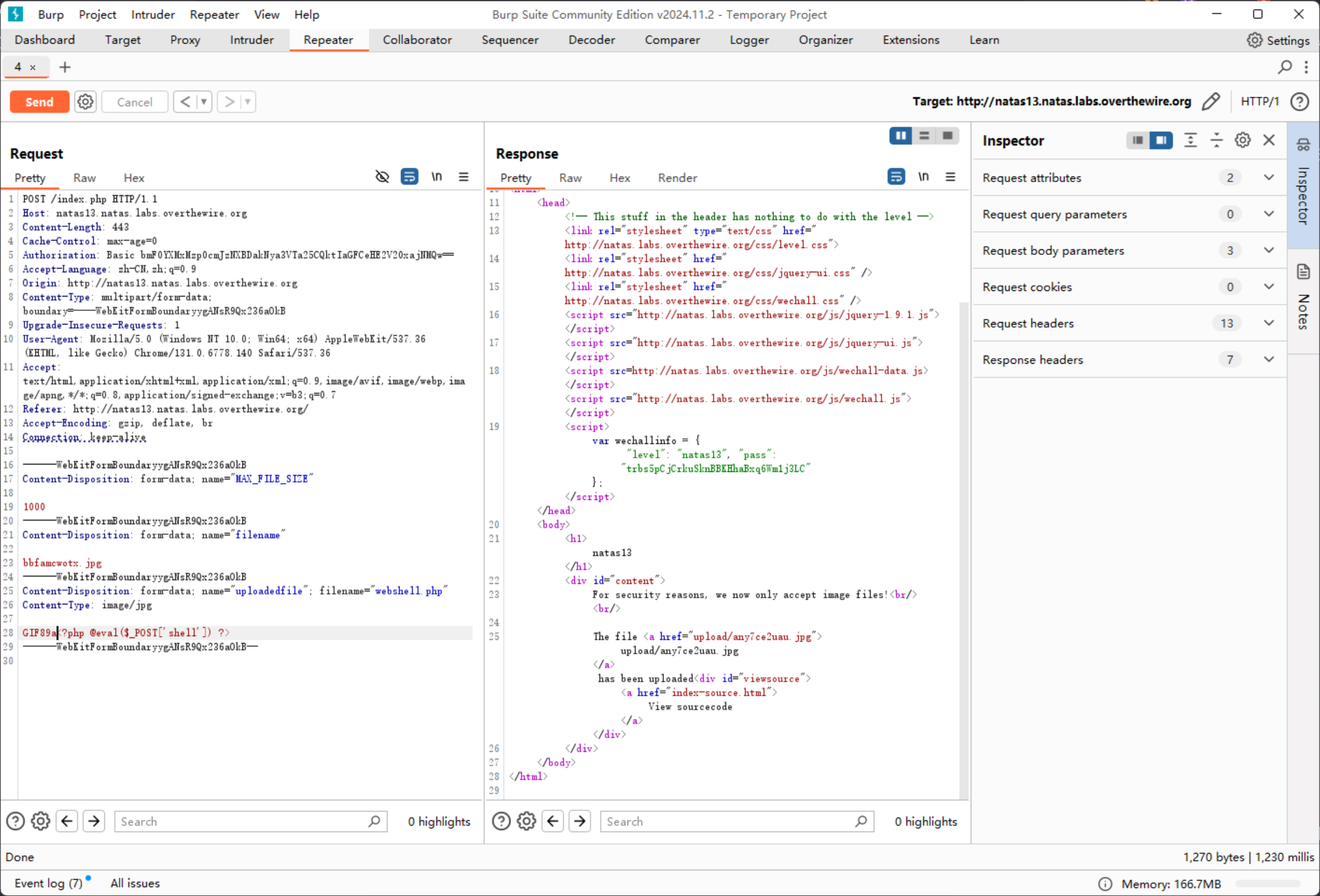The image size is (1320, 896).
Task: Open history back dropdown arrow
Action: [204, 101]
